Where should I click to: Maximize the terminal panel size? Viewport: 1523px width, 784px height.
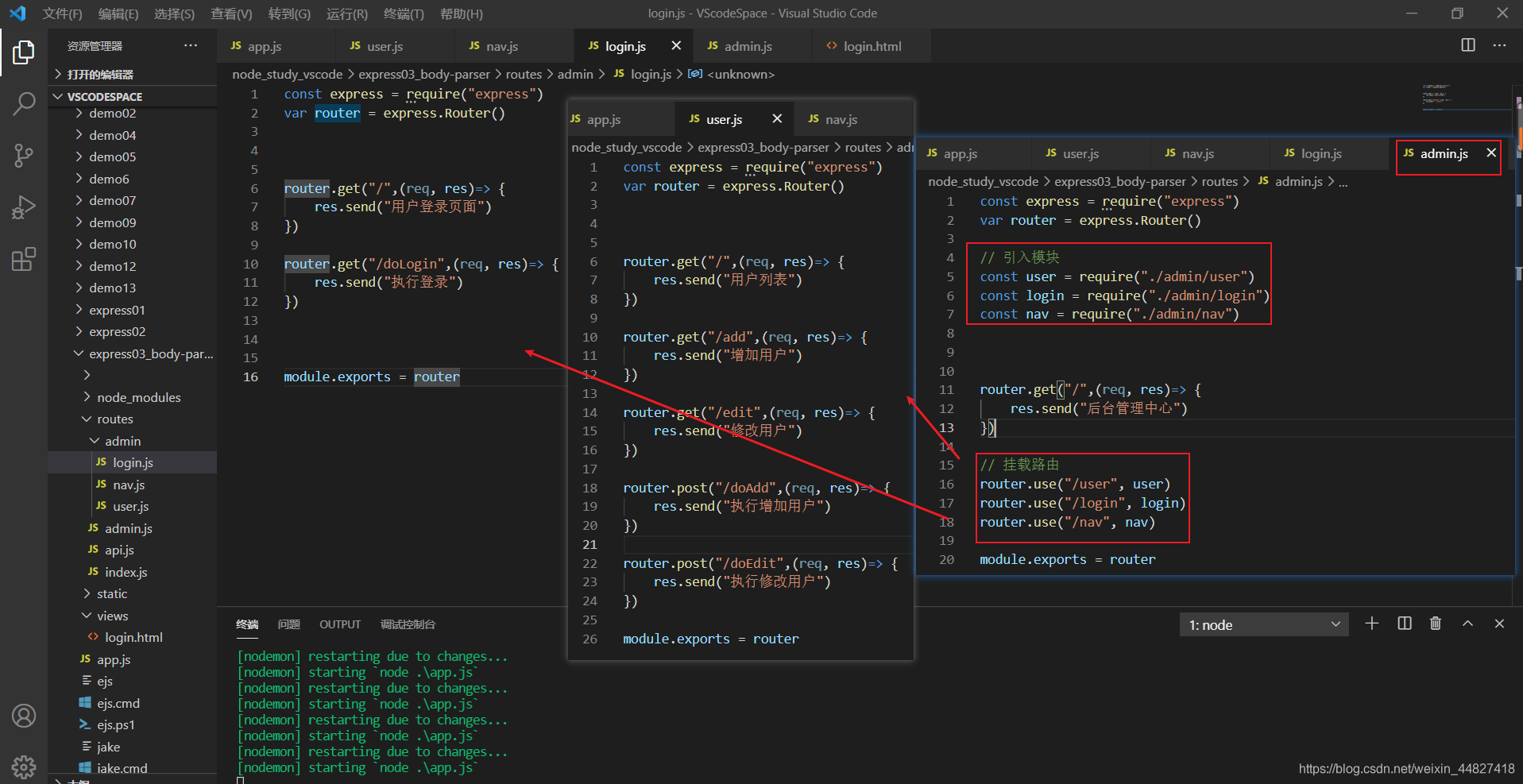point(1467,624)
